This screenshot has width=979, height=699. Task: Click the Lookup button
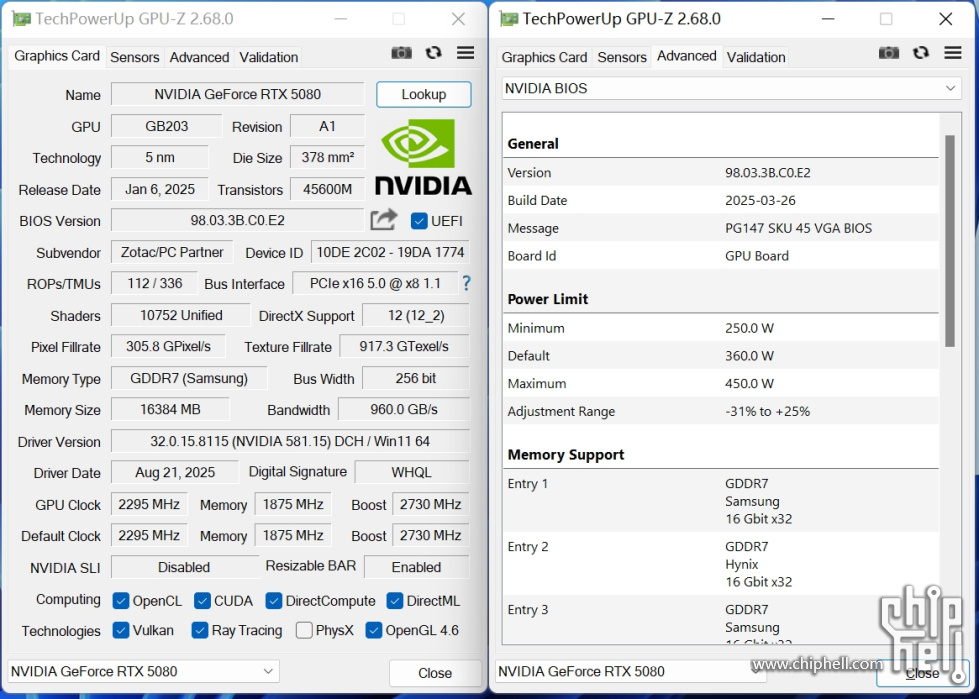point(423,94)
